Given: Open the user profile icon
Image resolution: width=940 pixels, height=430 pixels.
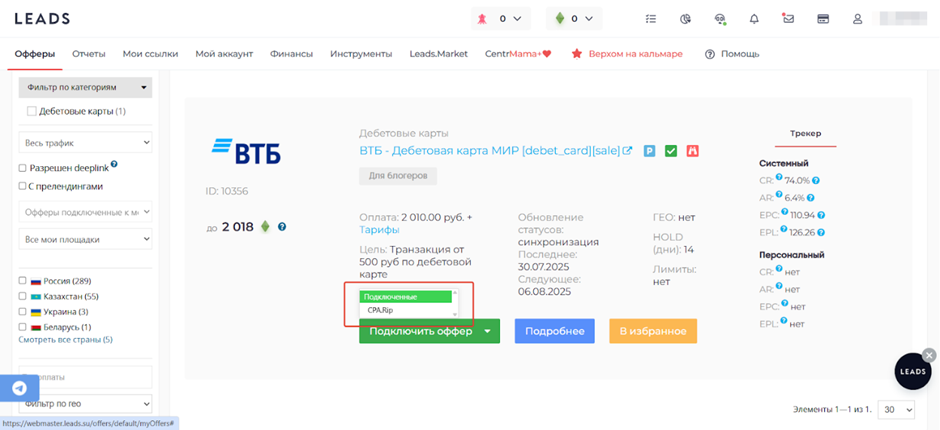Looking at the screenshot, I should tap(857, 19).
